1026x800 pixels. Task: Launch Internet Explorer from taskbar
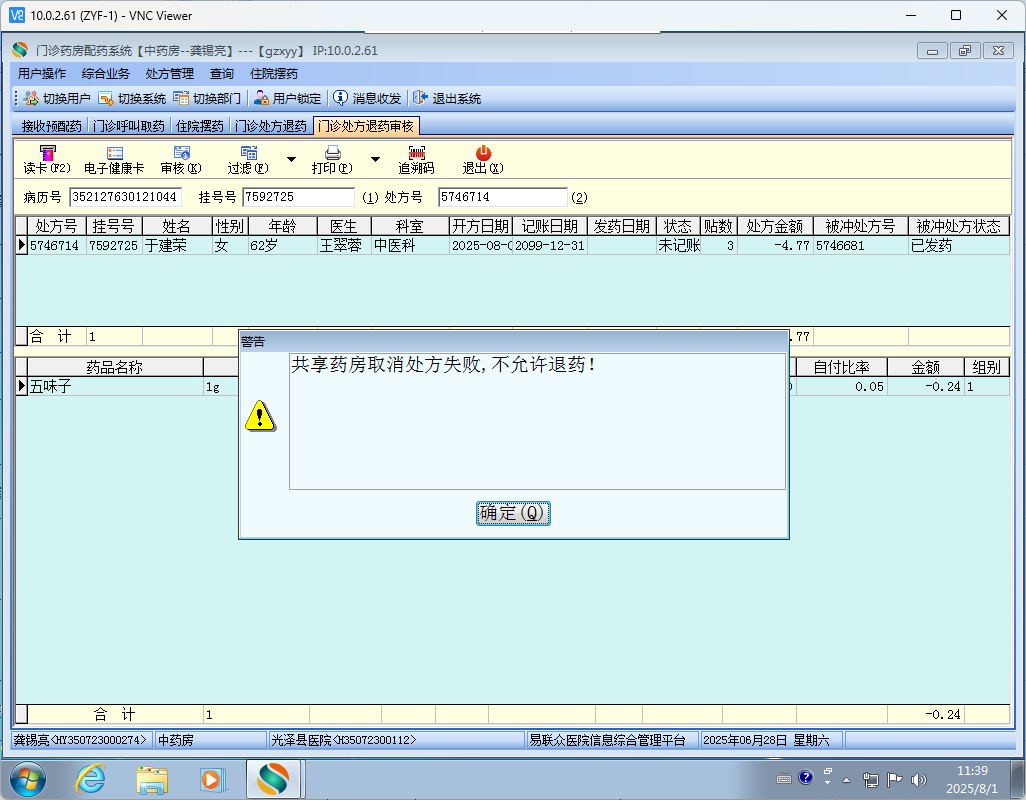90,780
